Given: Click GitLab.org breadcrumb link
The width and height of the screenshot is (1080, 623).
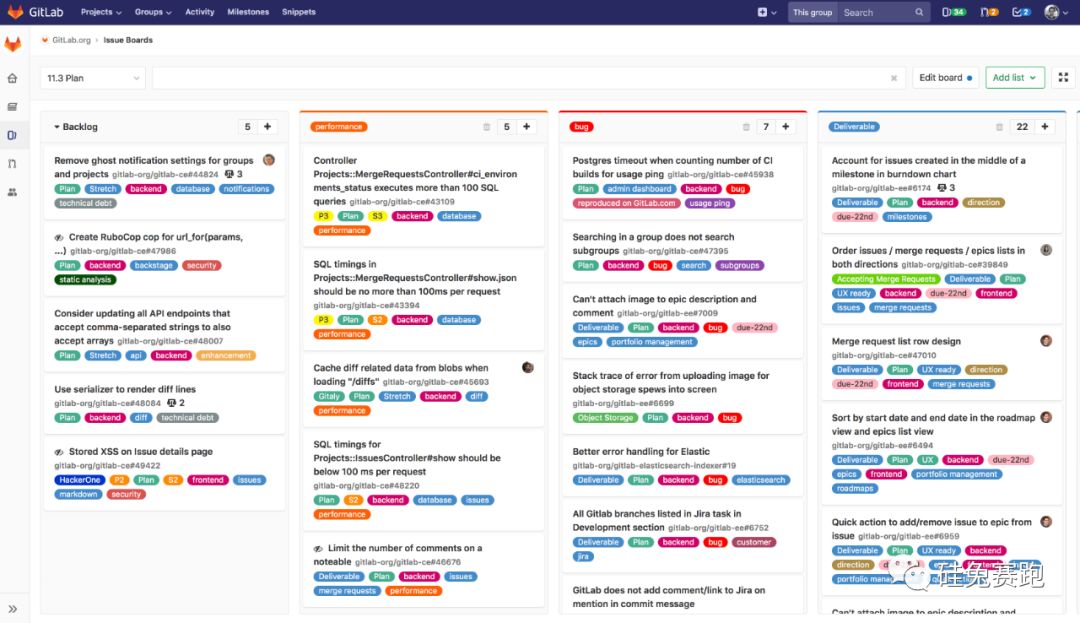Looking at the screenshot, I should point(71,41).
